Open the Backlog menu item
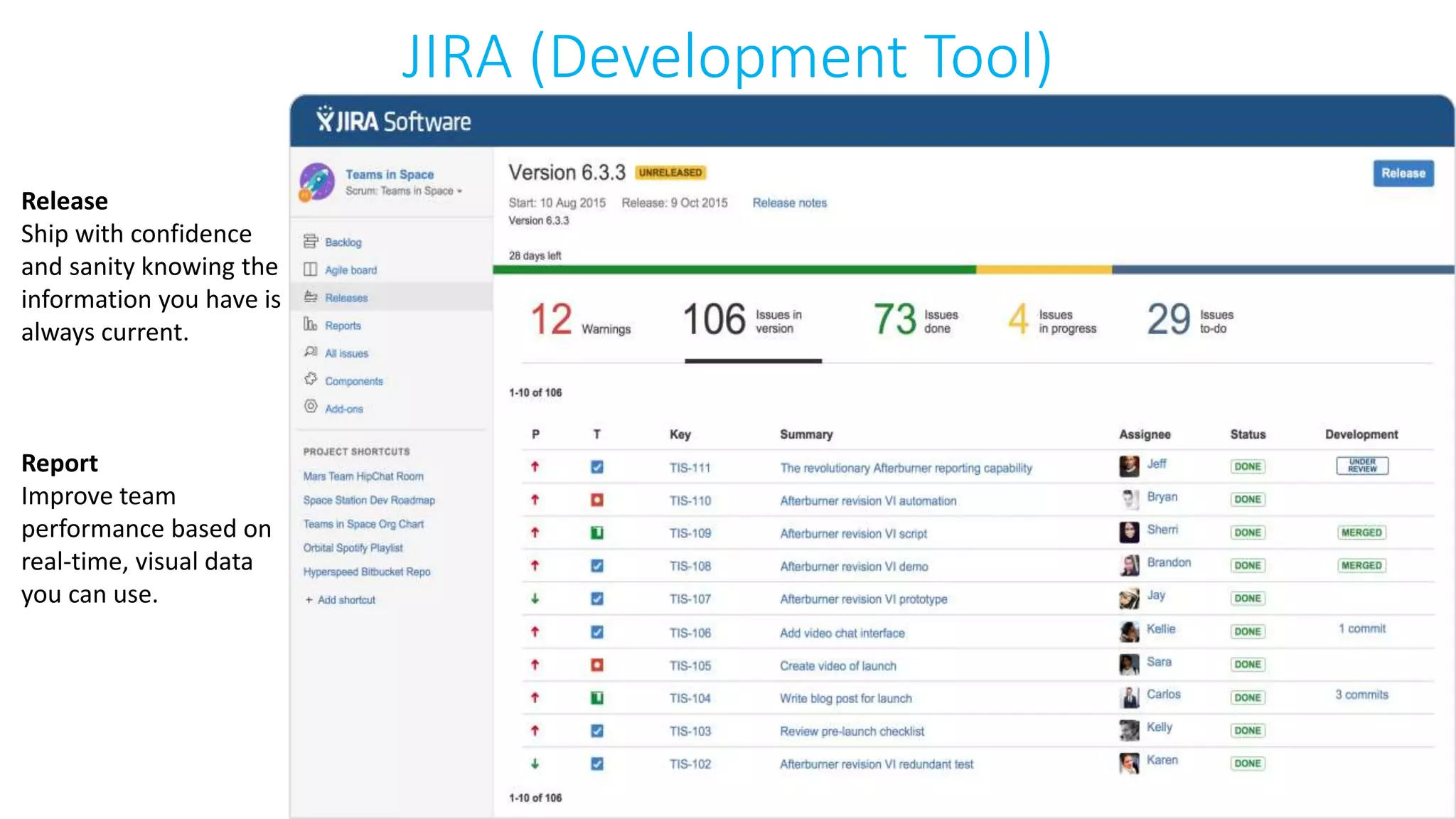This screenshot has height=819, width=1456. click(x=343, y=242)
